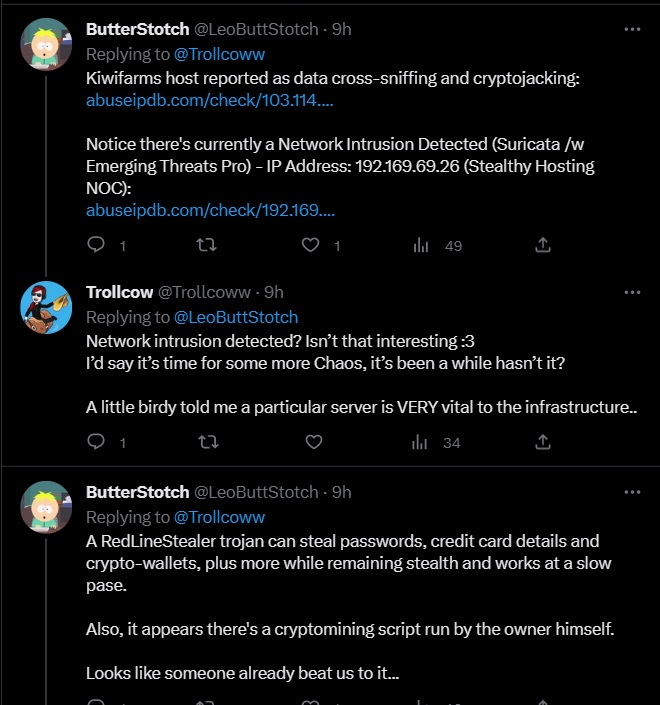The width and height of the screenshot is (660, 705).
Task: Retweet Trollcow's tweet
Action: (206, 442)
